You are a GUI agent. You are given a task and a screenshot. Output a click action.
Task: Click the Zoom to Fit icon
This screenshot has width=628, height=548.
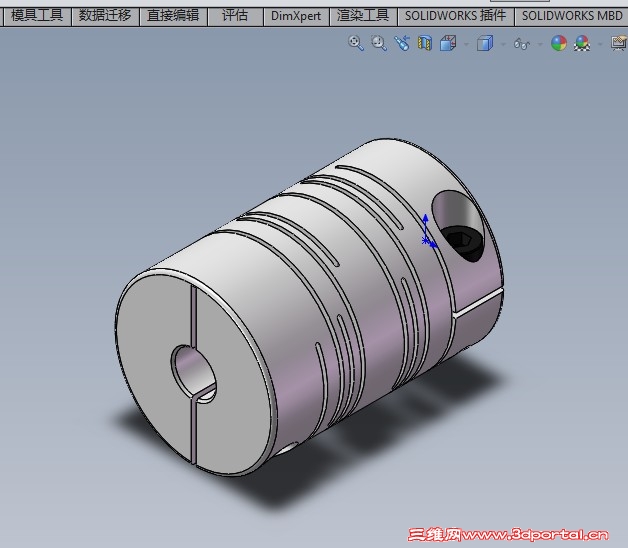tap(356, 43)
